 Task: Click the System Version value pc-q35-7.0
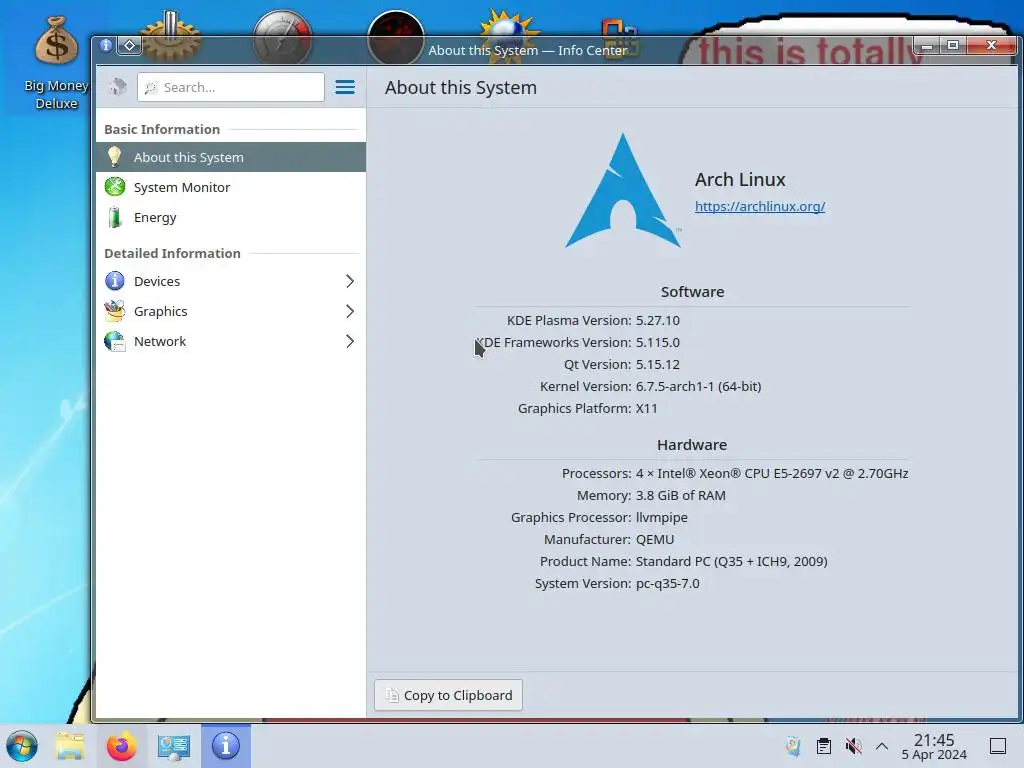pos(667,584)
